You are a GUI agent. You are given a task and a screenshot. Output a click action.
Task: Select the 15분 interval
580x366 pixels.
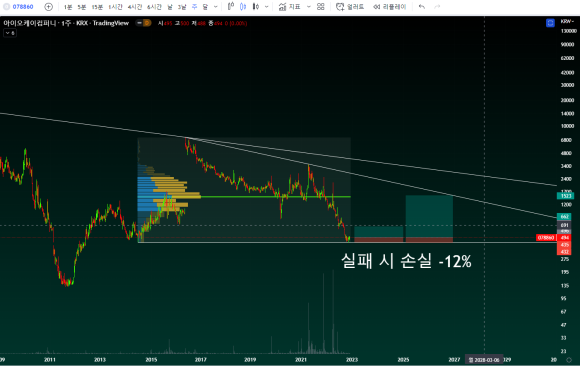point(97,7)
